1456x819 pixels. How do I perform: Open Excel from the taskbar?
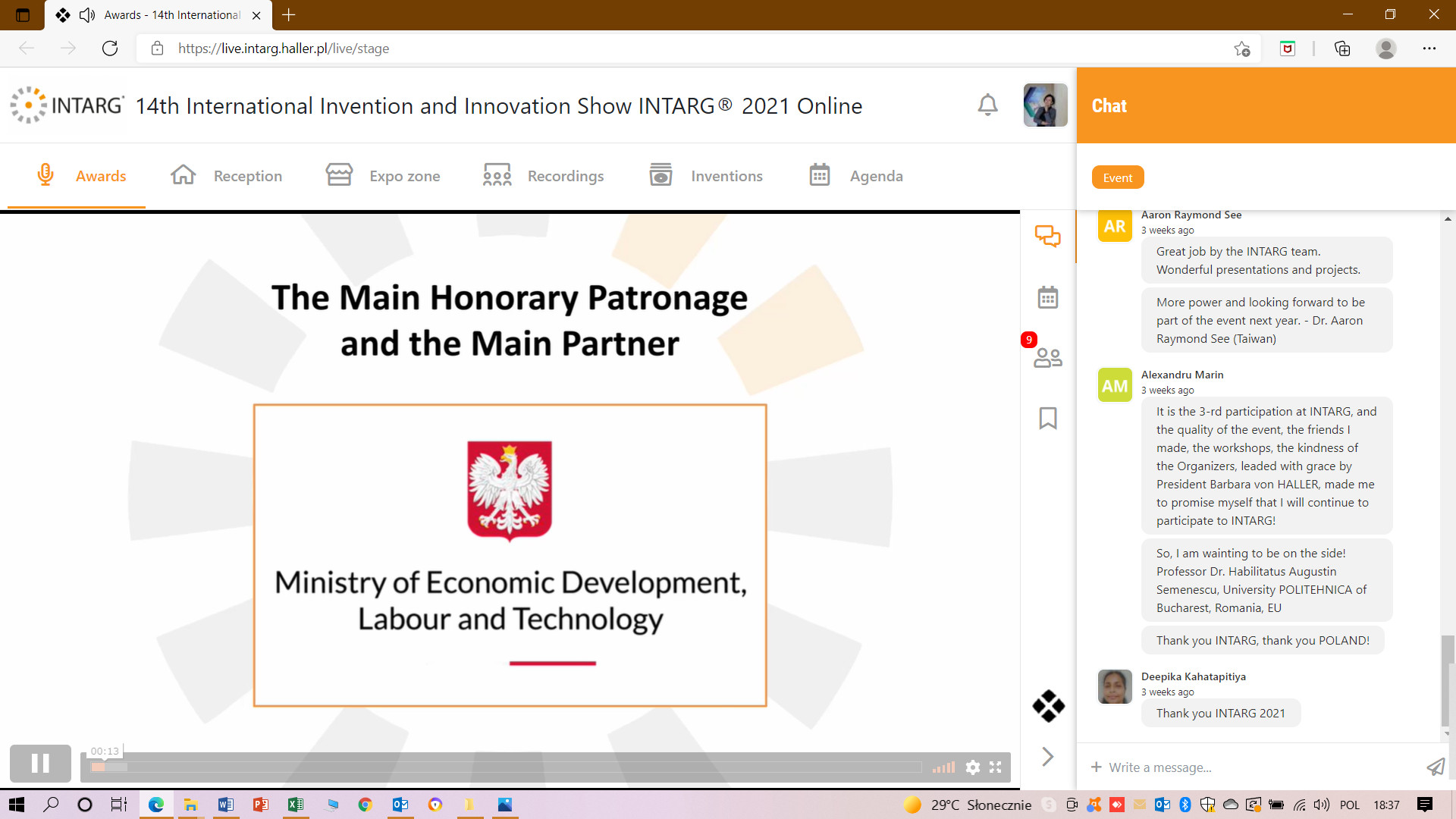295,805
